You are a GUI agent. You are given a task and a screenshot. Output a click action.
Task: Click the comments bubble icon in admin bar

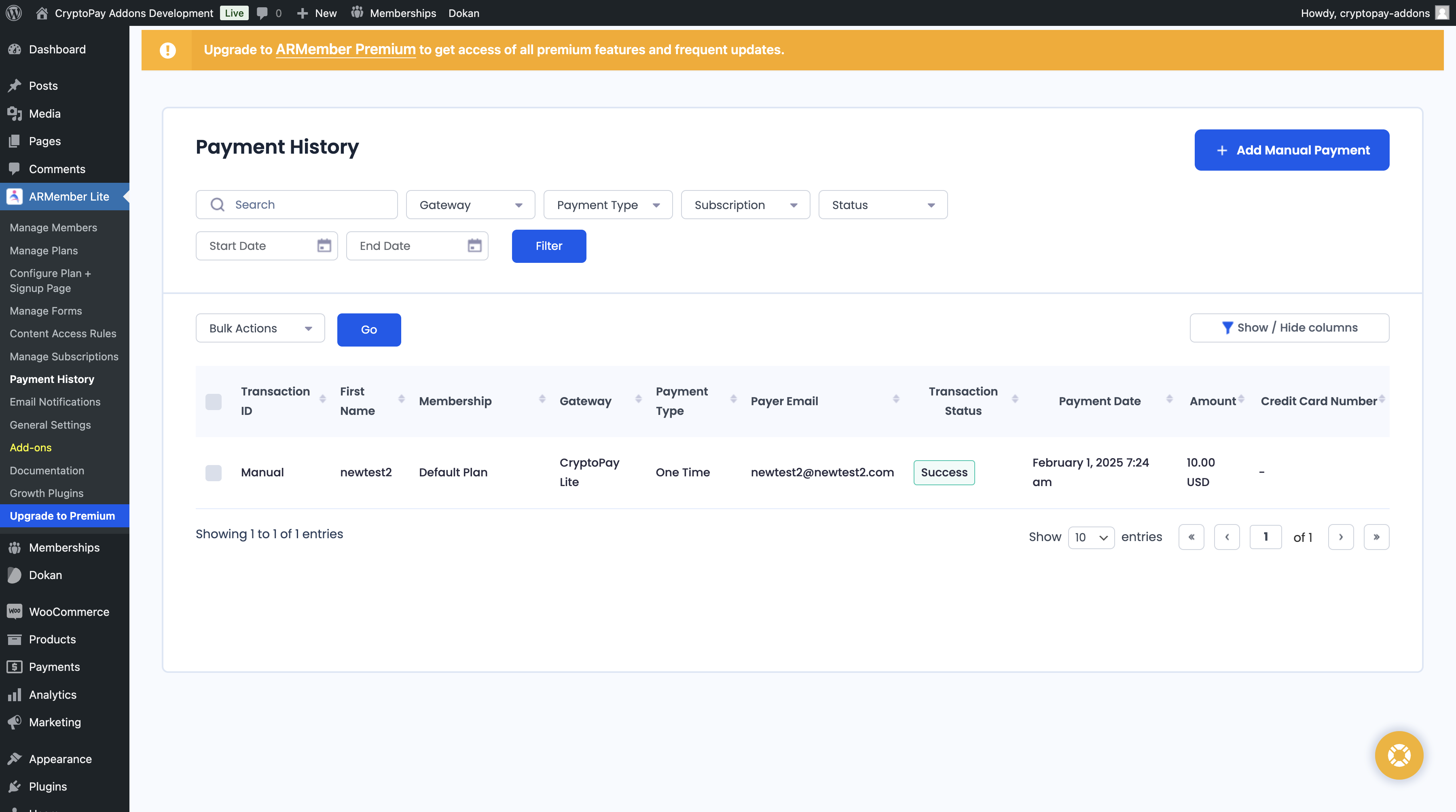click(x=262, y=13)
